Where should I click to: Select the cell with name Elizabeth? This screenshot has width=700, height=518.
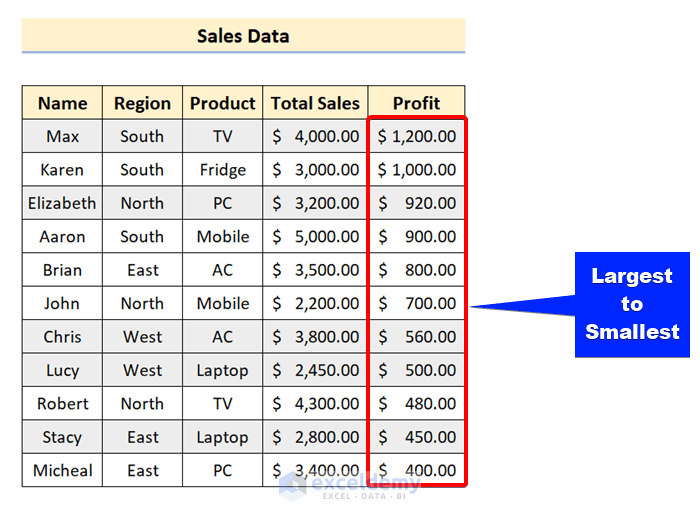62,203
